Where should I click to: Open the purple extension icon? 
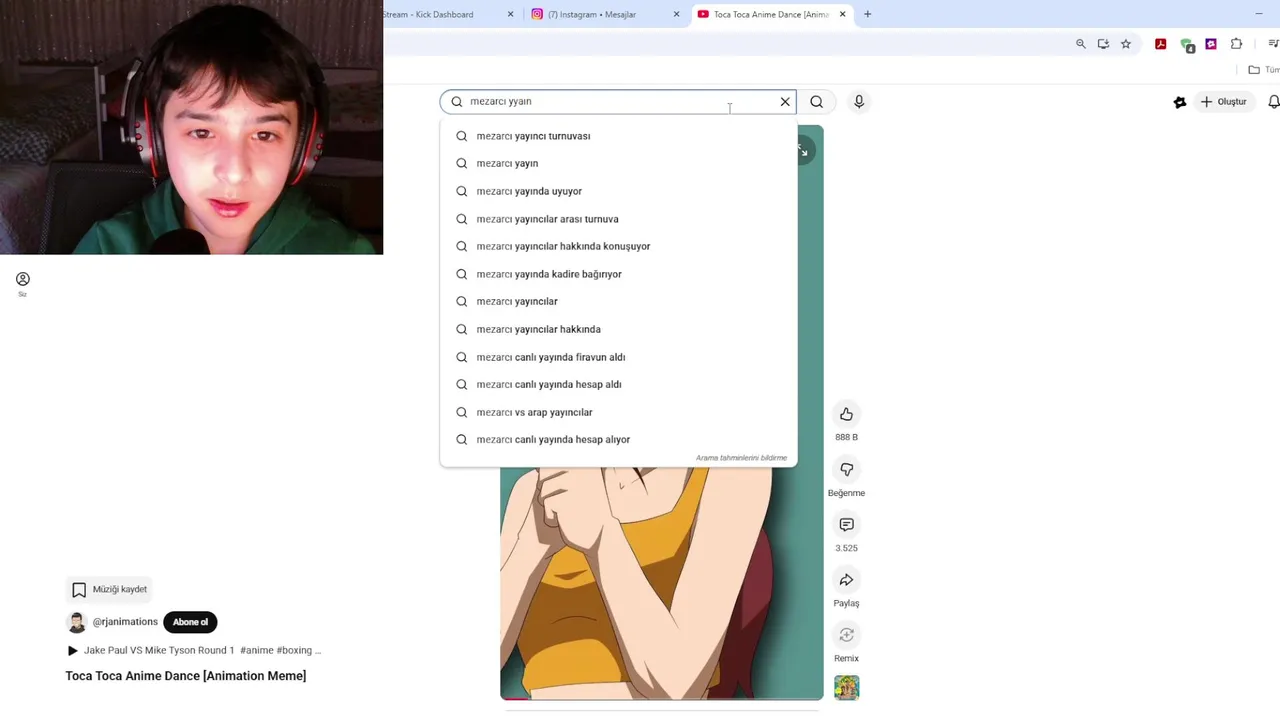(1211, 44)
